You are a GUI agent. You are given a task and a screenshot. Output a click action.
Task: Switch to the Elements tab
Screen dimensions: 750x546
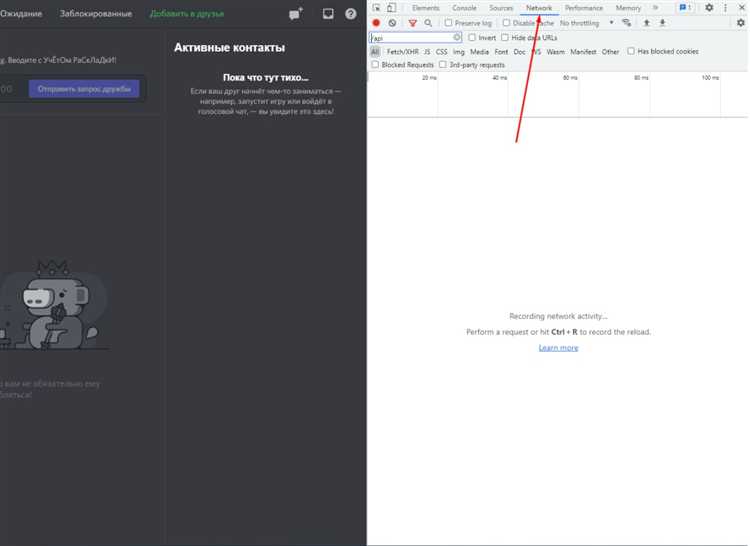(425, 8)
